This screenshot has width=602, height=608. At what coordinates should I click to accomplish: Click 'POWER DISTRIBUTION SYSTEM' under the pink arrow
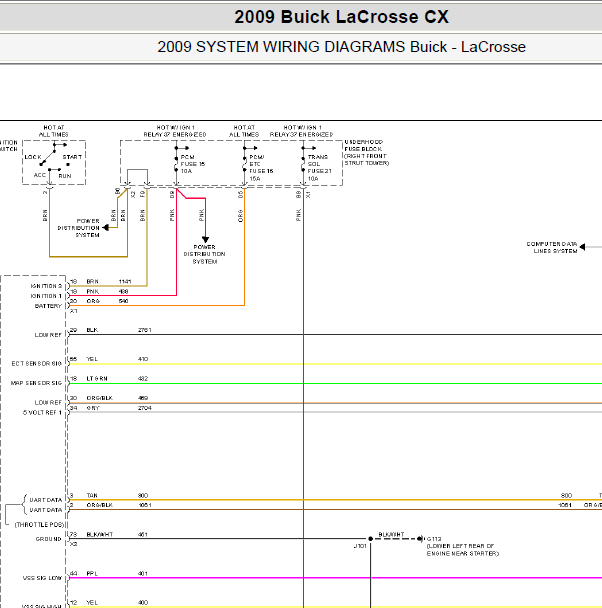(x=204, y=254)
